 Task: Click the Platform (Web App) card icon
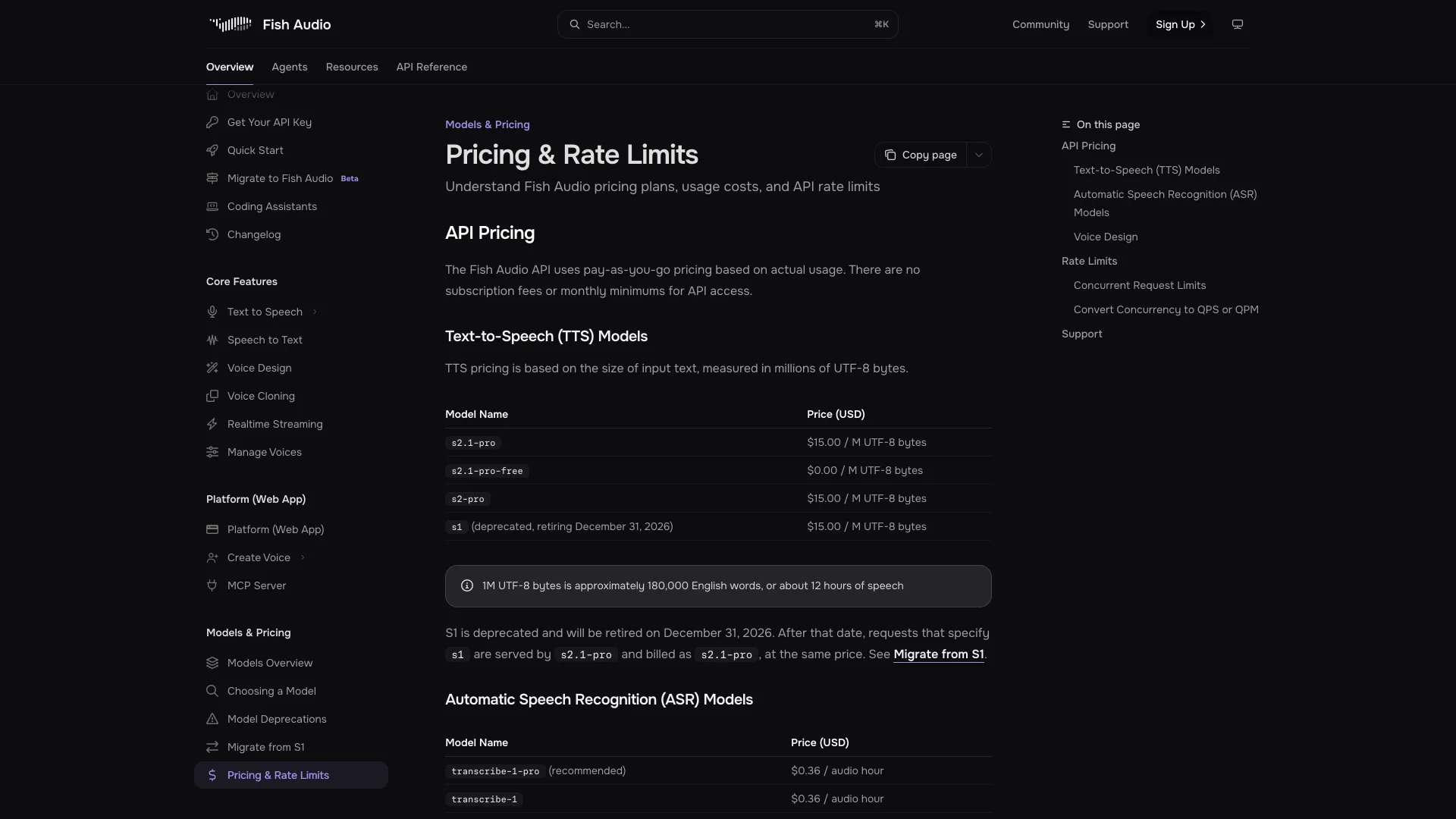[x=212, y=529]
